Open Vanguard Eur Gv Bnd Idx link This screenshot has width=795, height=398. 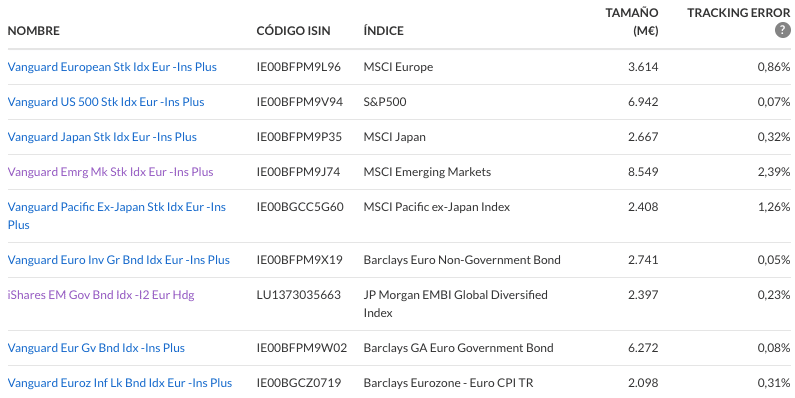pyautogui.click(x=96, y=348)
